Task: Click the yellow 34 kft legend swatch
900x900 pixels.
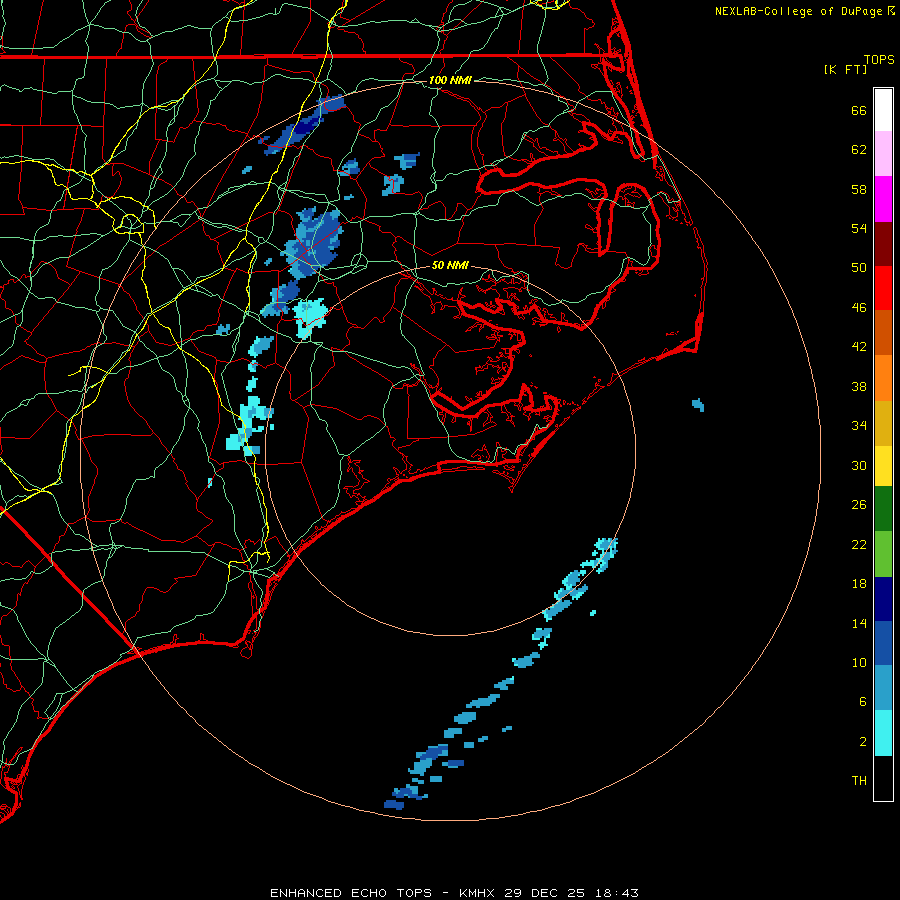Action: (883, 465)
